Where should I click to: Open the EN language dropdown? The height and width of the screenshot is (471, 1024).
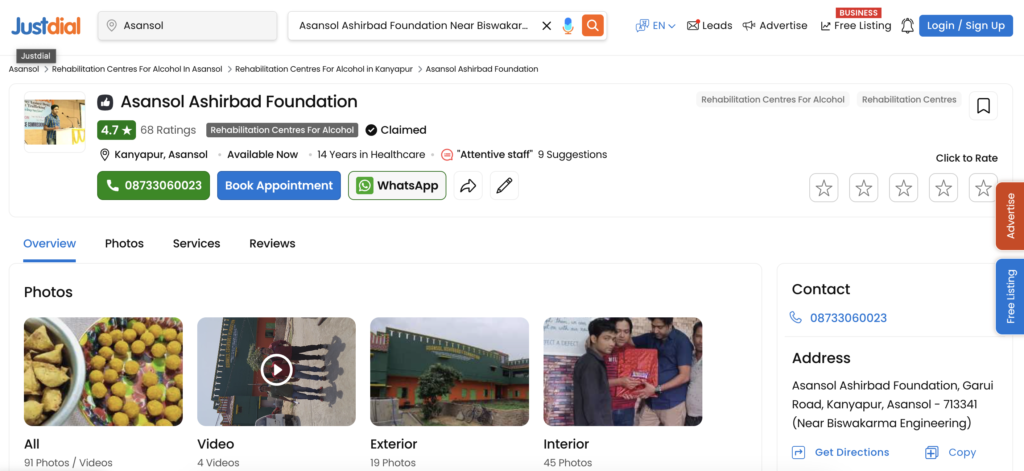coord(656,25)
